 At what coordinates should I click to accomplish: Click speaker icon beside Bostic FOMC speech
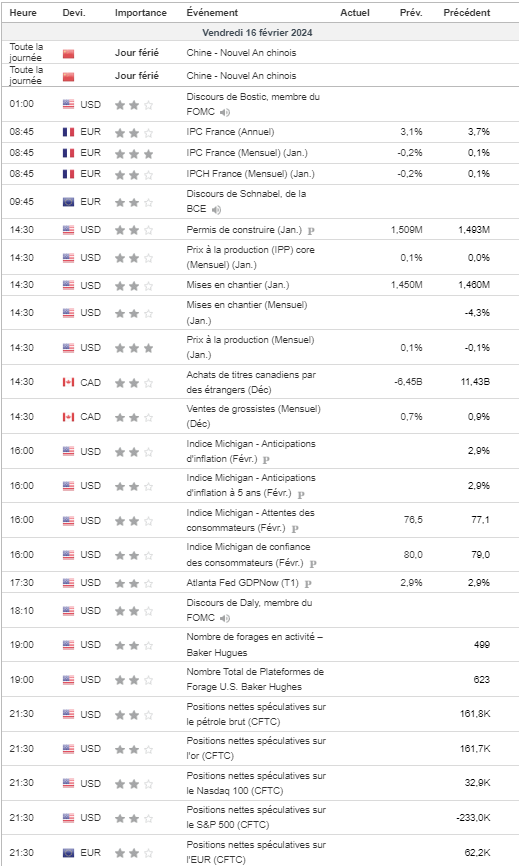tap(224, 113)
